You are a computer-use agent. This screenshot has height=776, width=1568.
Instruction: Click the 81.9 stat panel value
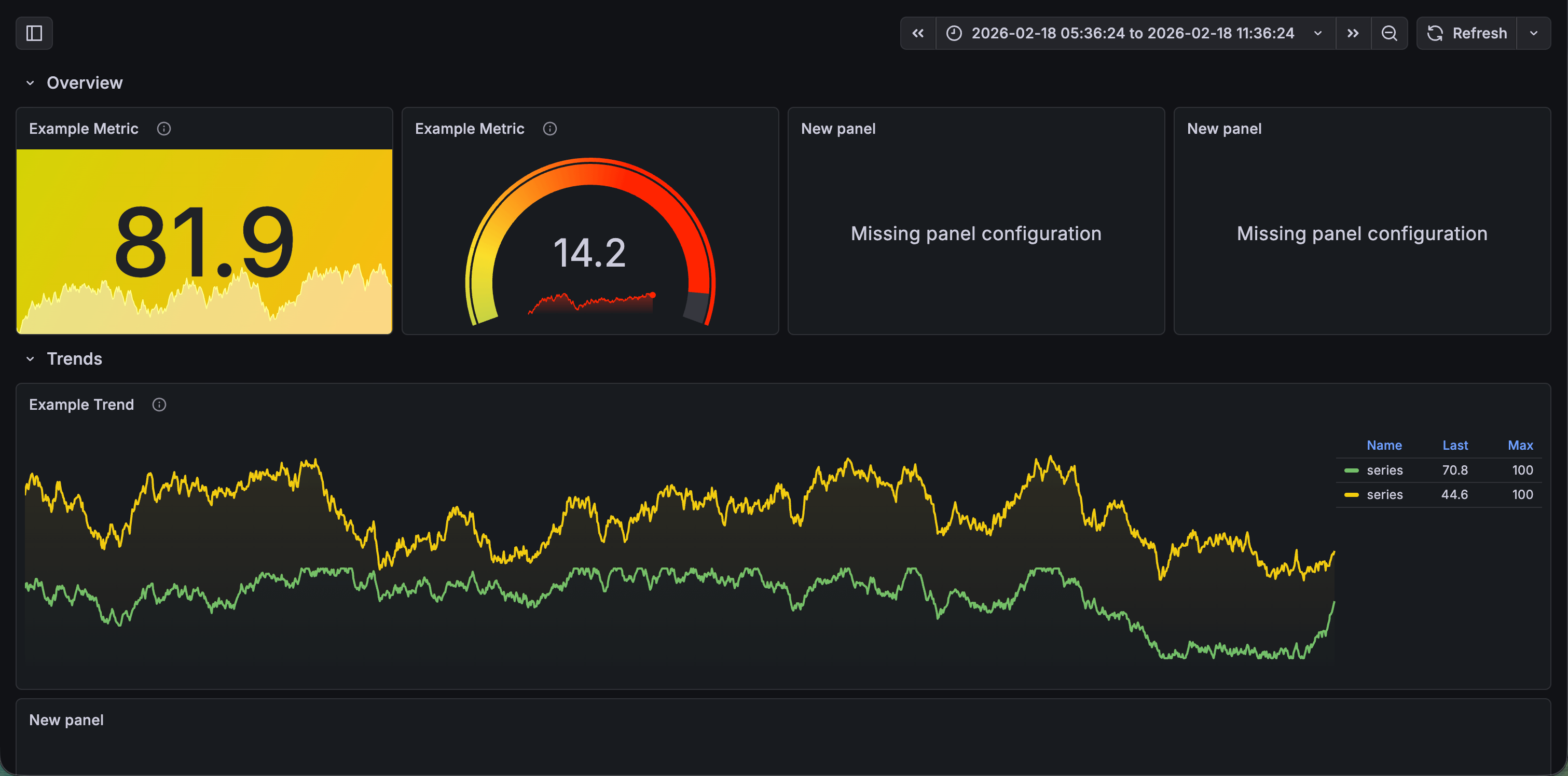pyautogui.click(x=204, y=242)
